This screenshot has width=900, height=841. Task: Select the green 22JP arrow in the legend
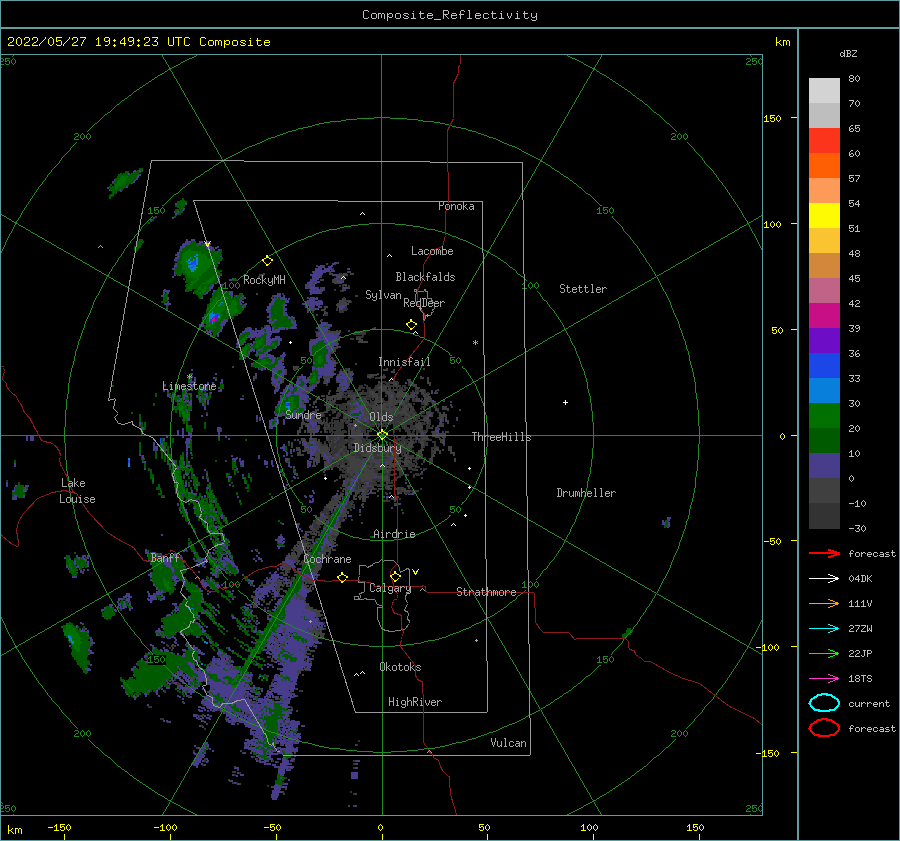coord(824,653)
